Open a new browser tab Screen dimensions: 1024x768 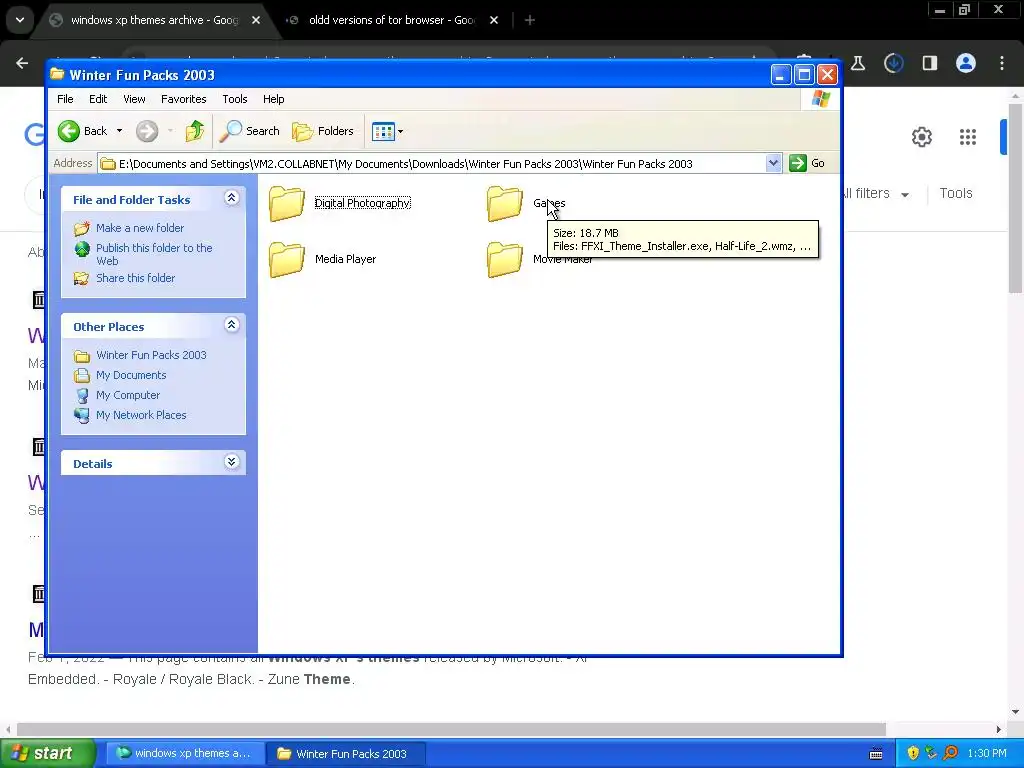click(530, 20)
